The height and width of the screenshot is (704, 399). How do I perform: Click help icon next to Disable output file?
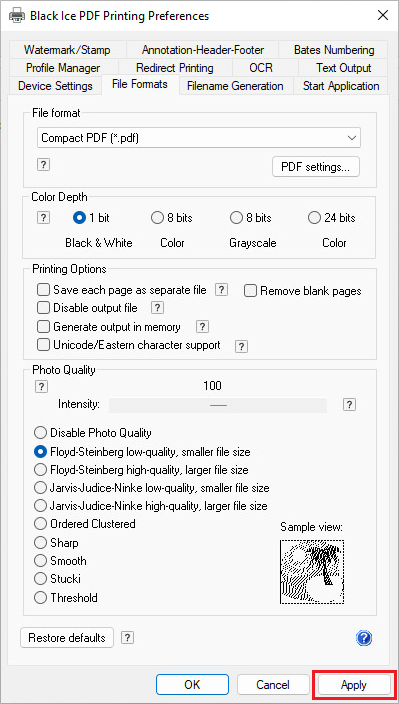(157, 308)
